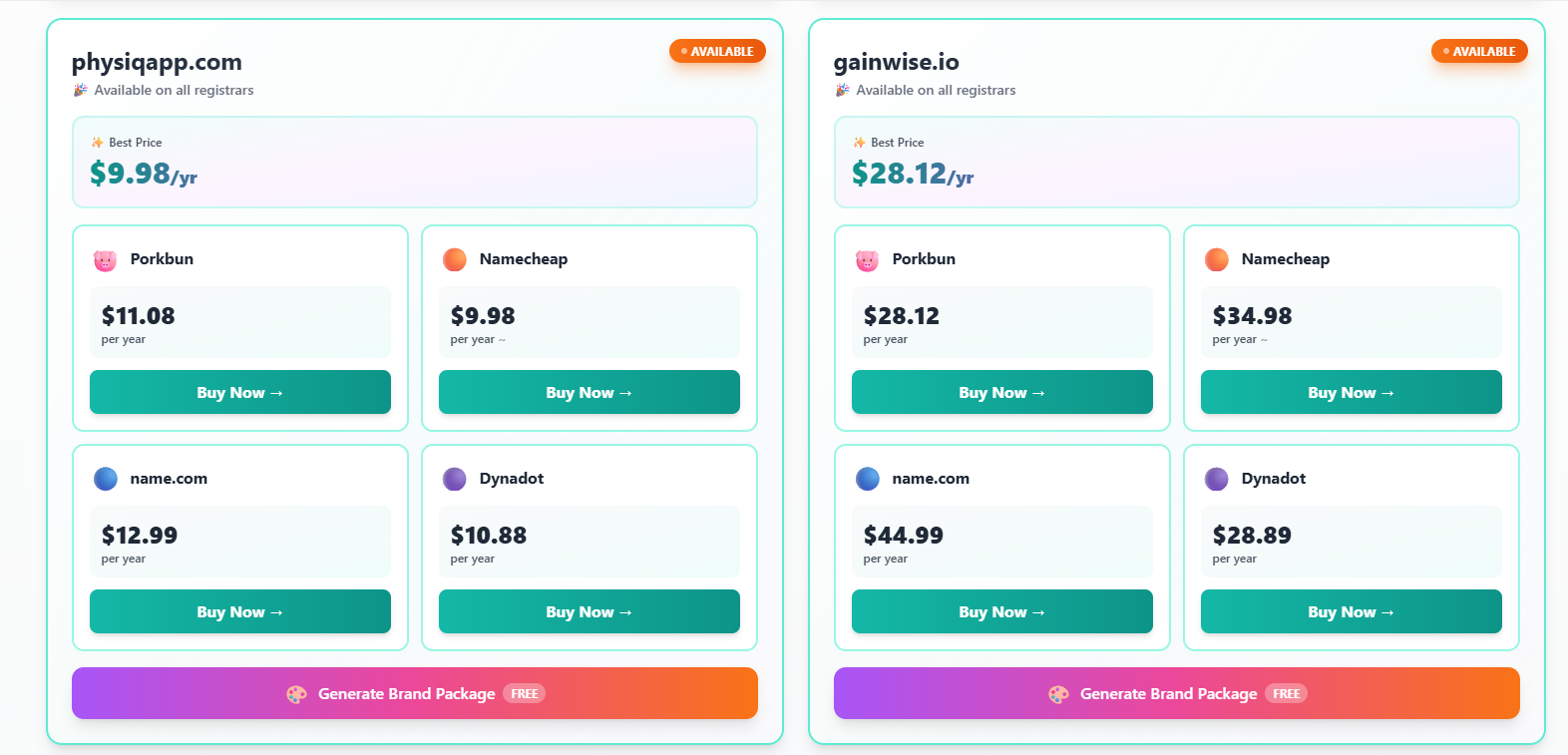Buy physiqapp.com from Namecheap for $9.98
1568x755 pixels.
pyautogui.click(x=589, y=392)
